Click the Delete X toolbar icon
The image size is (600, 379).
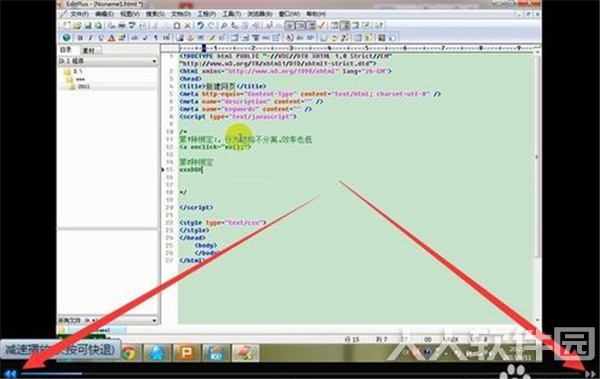(187, 26)
